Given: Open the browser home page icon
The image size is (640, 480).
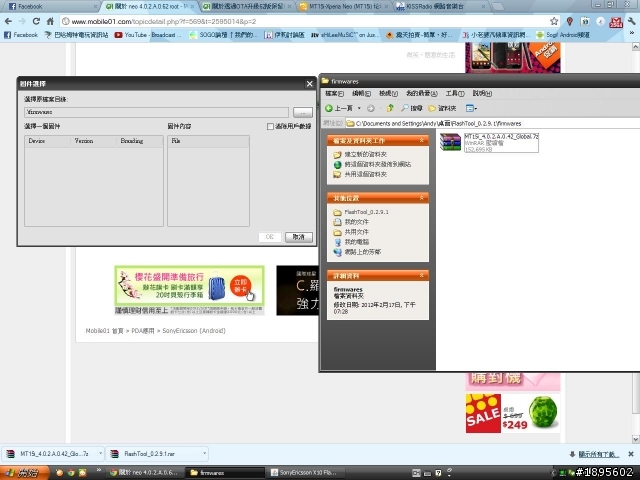Looking at the screenshot, I should coord(50,21).
